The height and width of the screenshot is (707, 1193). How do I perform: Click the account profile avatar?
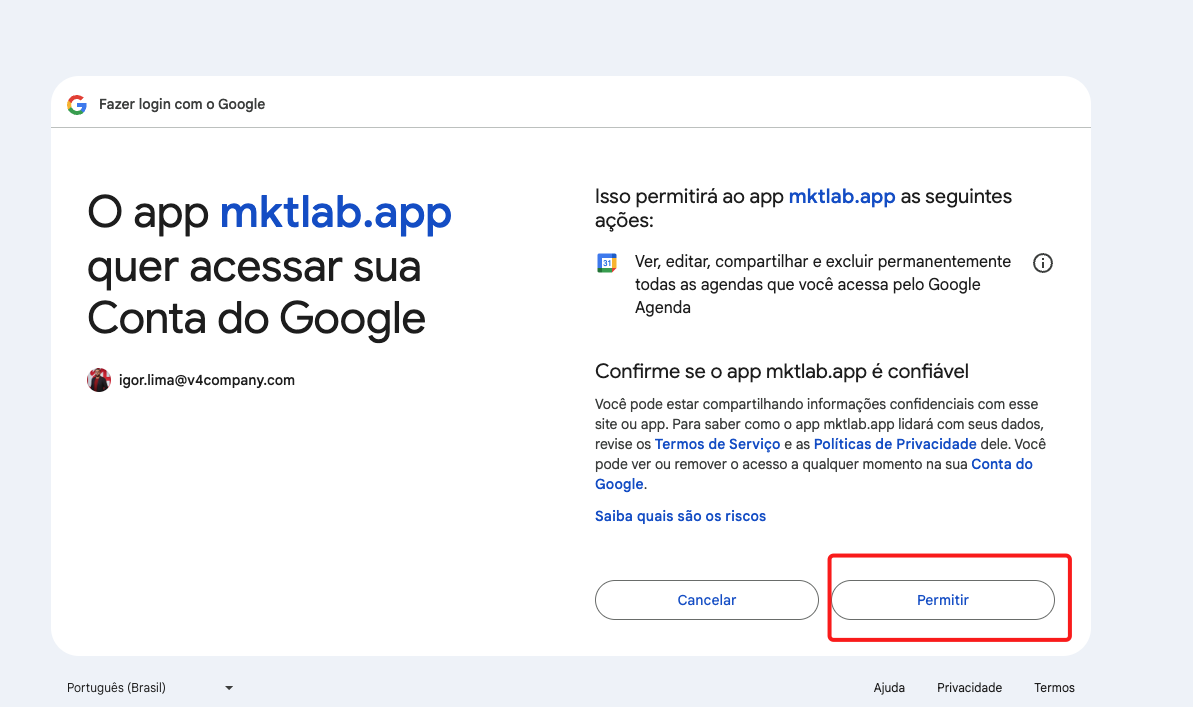pos(99,380)
